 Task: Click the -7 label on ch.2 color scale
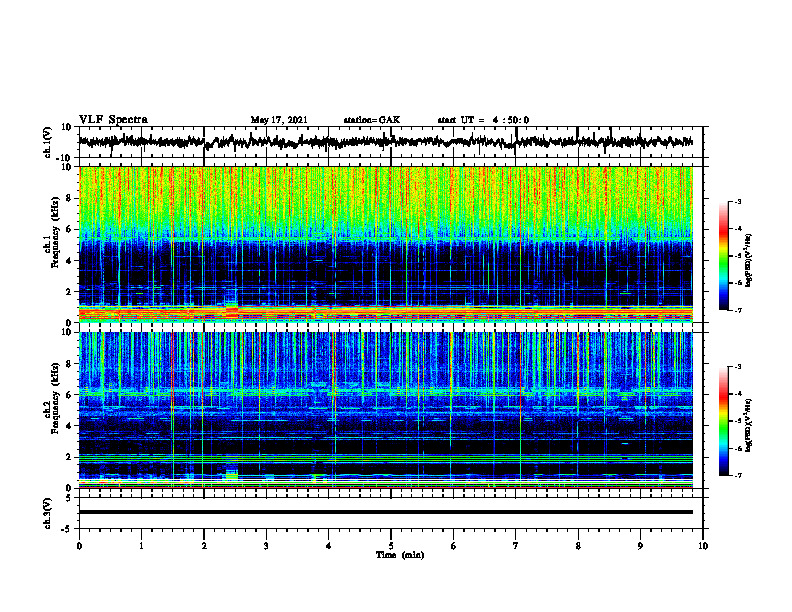point(738,475)
